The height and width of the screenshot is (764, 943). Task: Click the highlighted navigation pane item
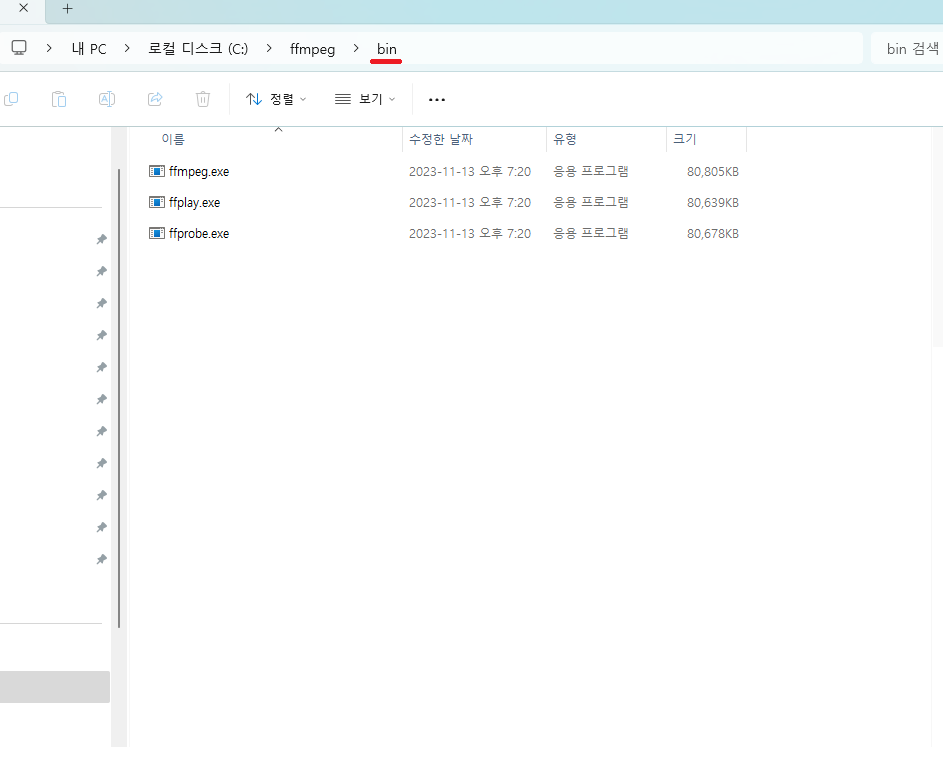(55, 687)
